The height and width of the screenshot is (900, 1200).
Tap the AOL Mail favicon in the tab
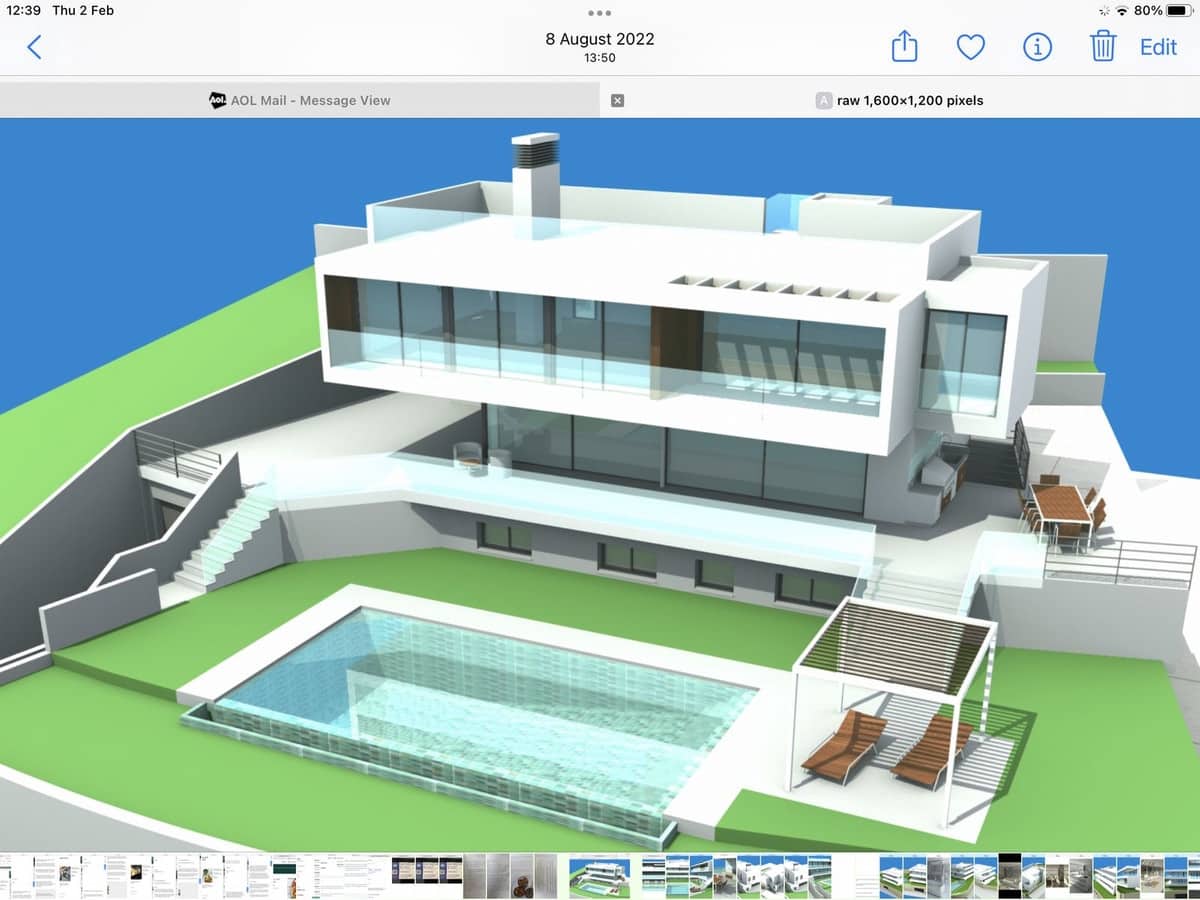point(216,100)
